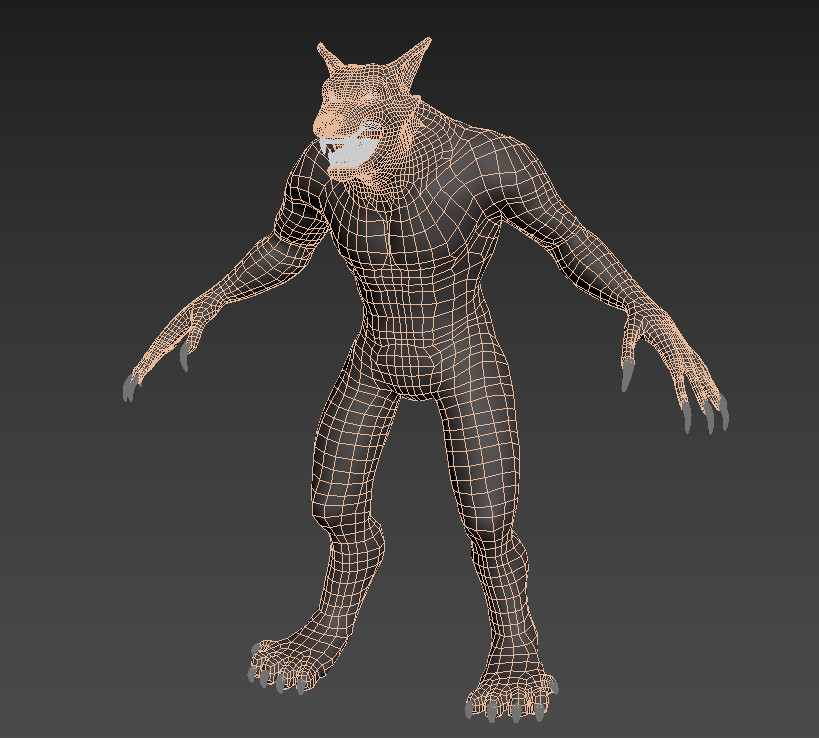
Task: Click the thigh on the screen-left side
Action: (x=350, y=440)
